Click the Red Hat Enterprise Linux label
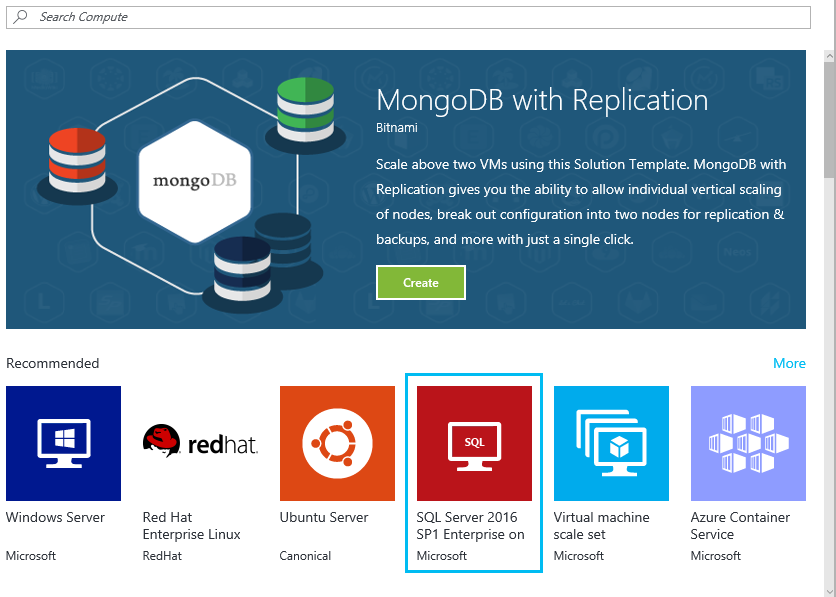 click(x=191, y=526)
